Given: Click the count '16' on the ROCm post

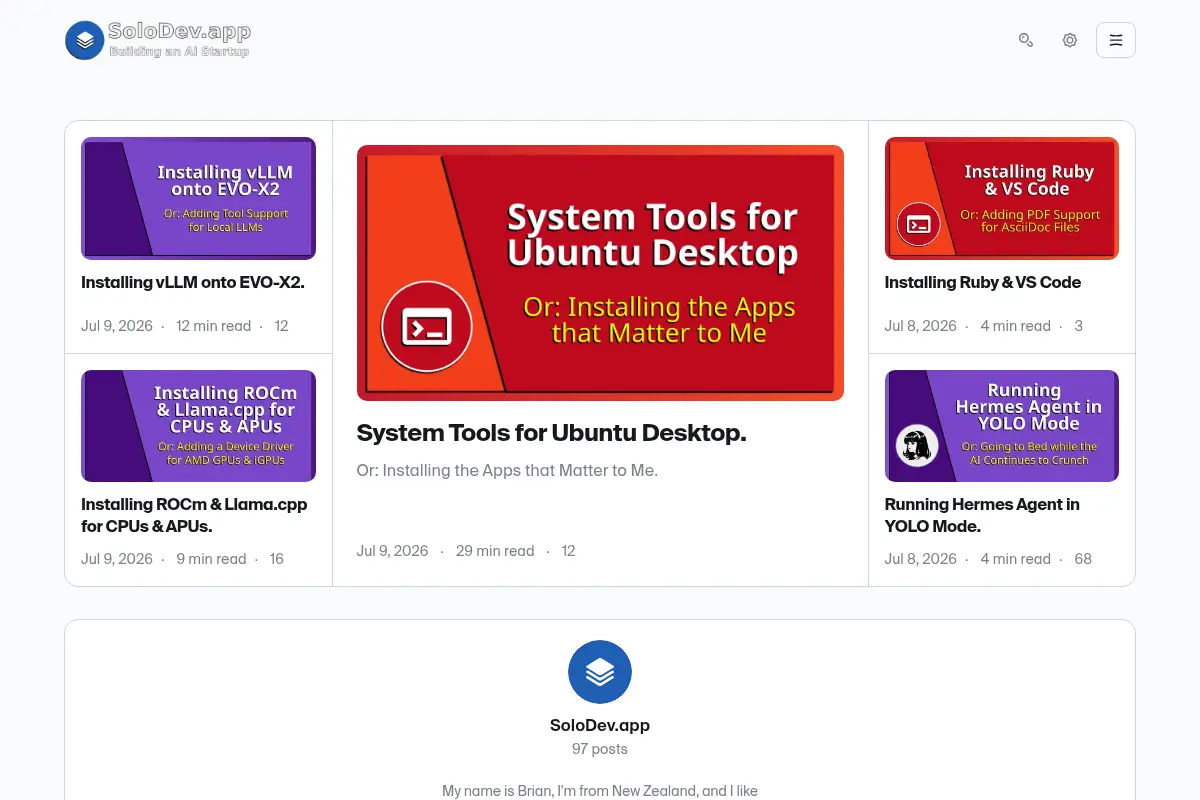Looking at the screenshot, I should click(277, 559).
